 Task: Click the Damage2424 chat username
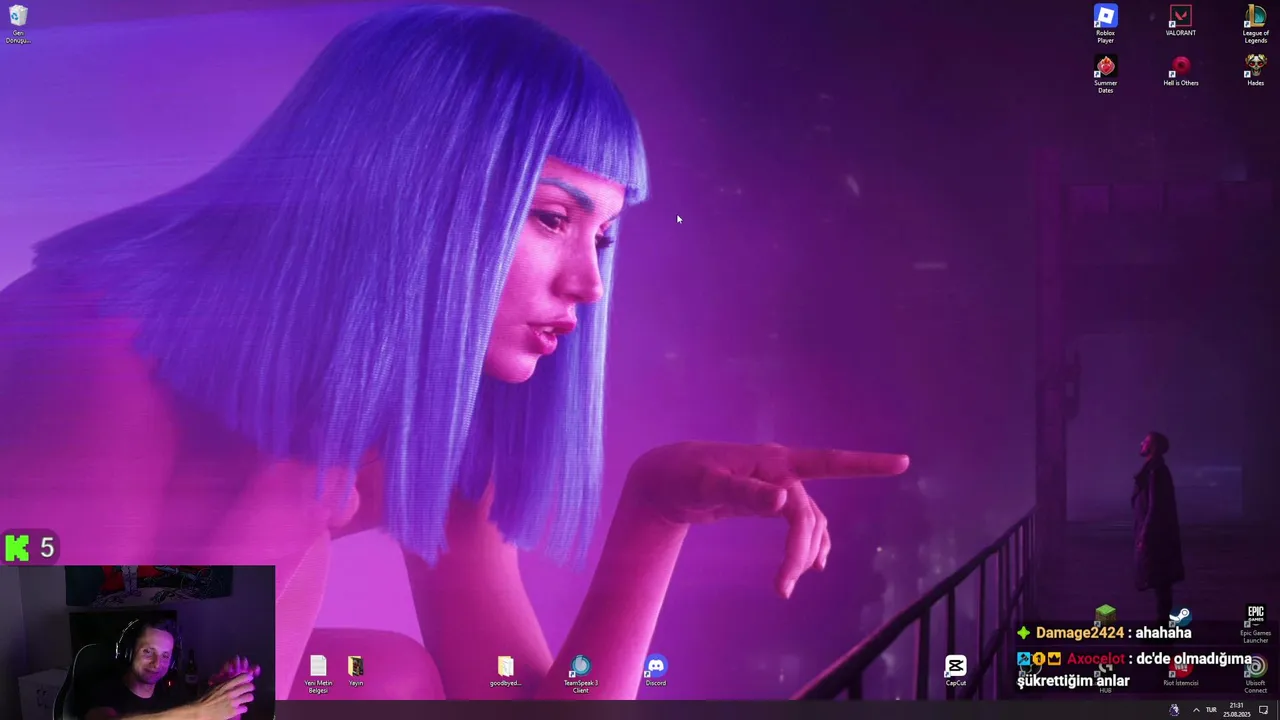(x=1080, y=632)
